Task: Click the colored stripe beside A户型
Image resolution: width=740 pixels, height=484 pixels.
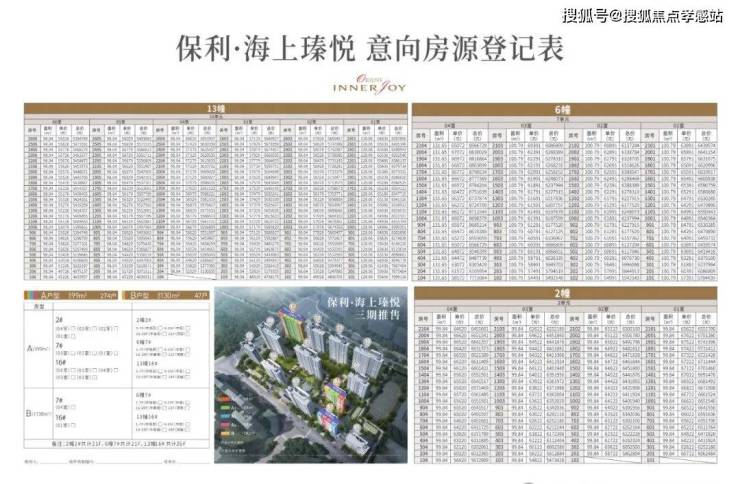Action: [x=32, y=295]
